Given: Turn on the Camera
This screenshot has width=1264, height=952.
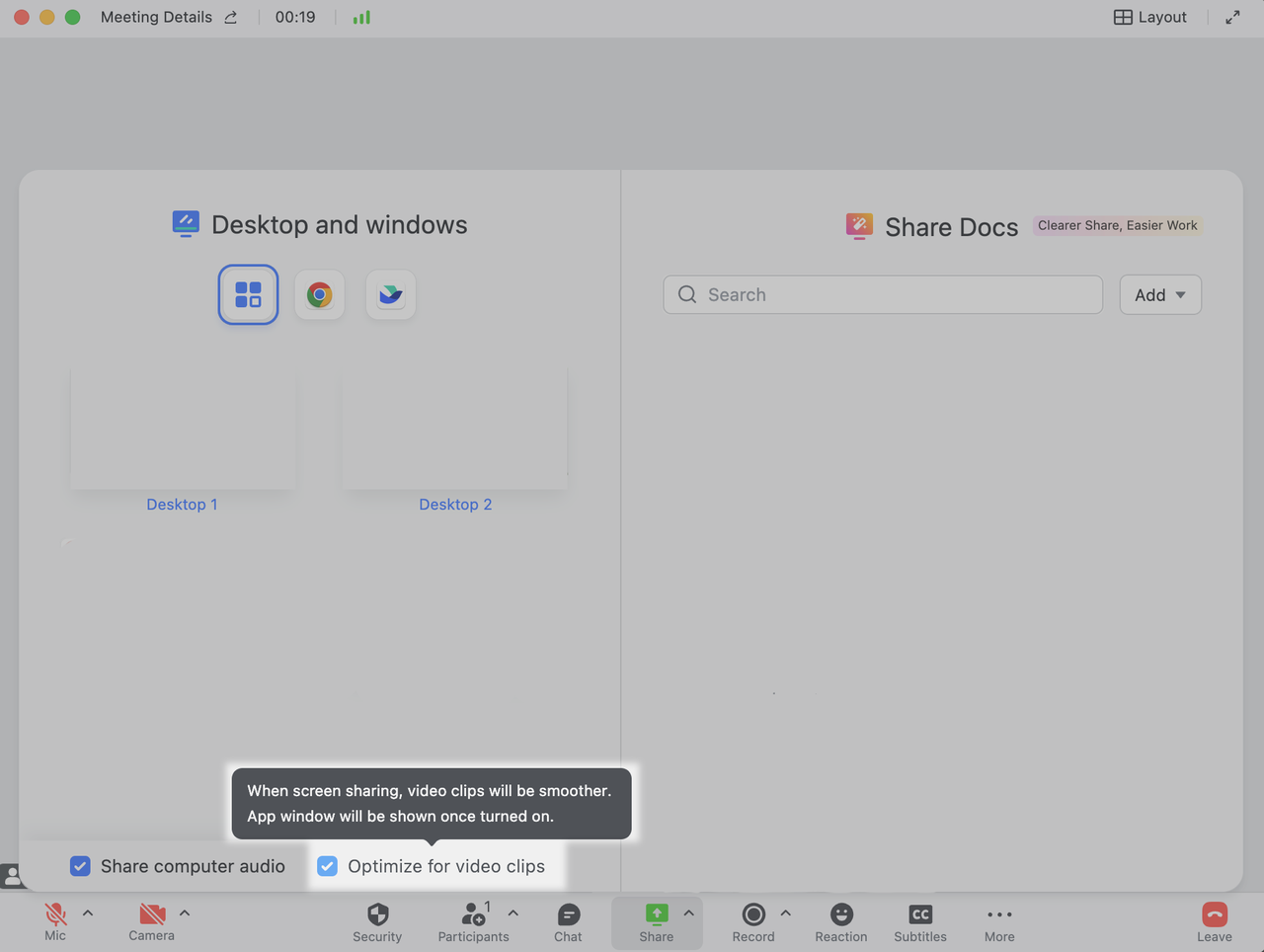Looking at the screenshot, I should point(151,920).
